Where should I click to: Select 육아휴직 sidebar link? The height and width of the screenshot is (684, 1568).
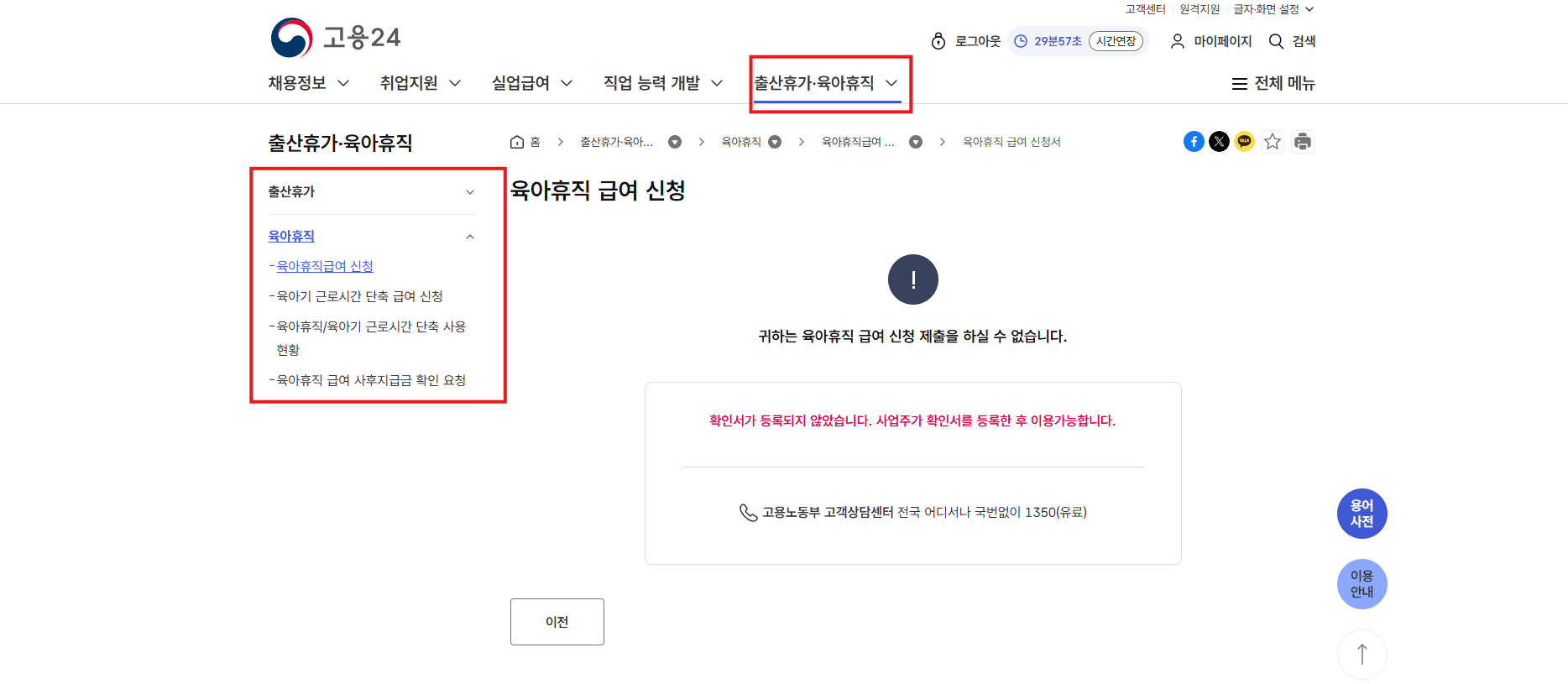point(291,237)
